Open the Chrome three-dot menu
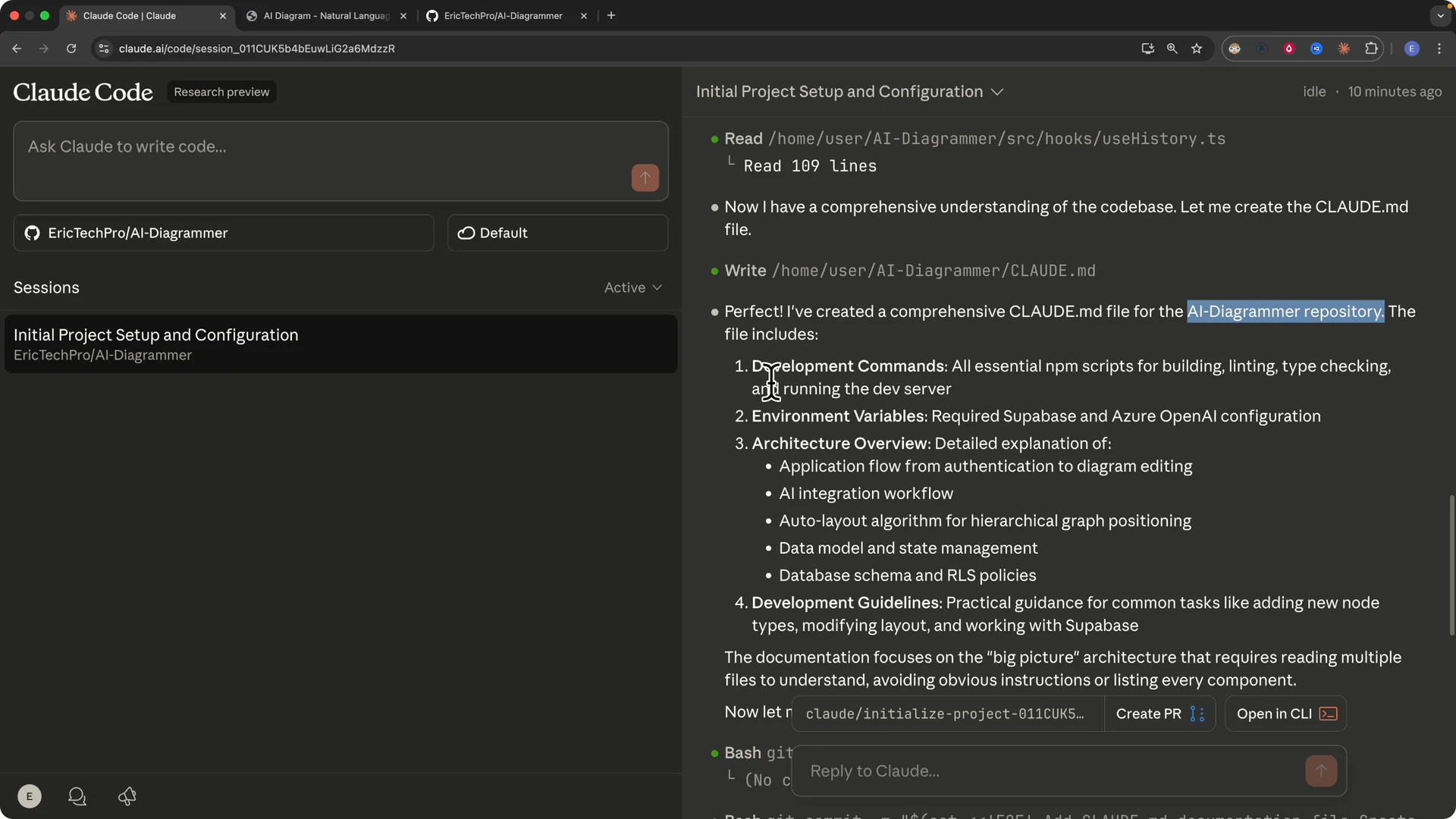Viewport: 1456px width, 819px height. click(x=1439, y=49)
